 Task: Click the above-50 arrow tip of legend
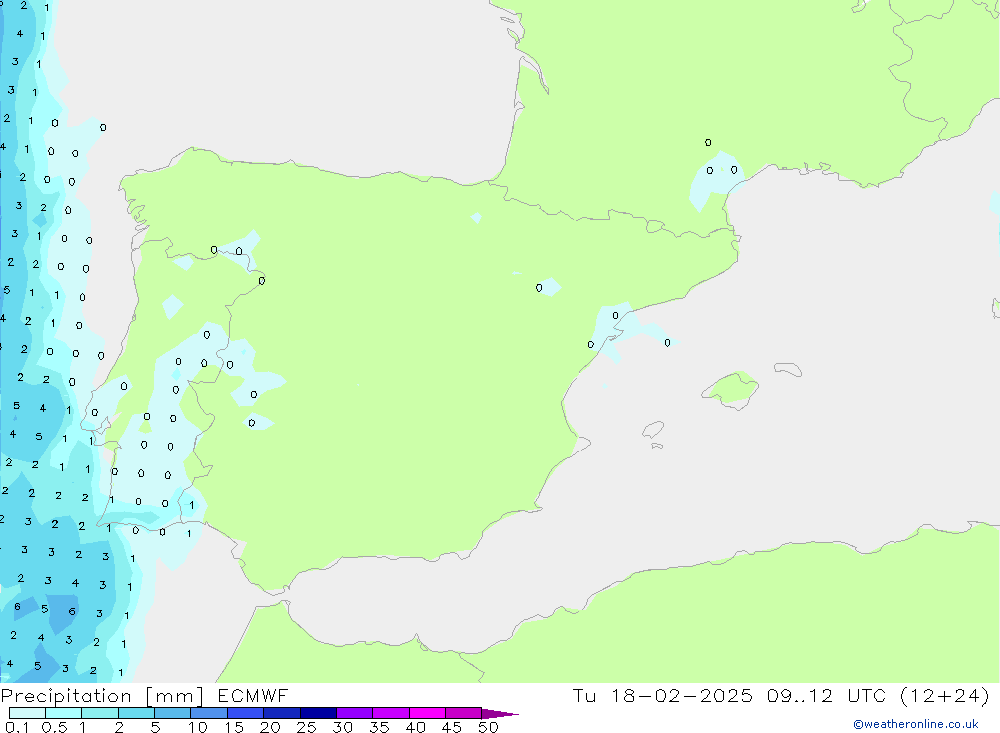point(499,713)
